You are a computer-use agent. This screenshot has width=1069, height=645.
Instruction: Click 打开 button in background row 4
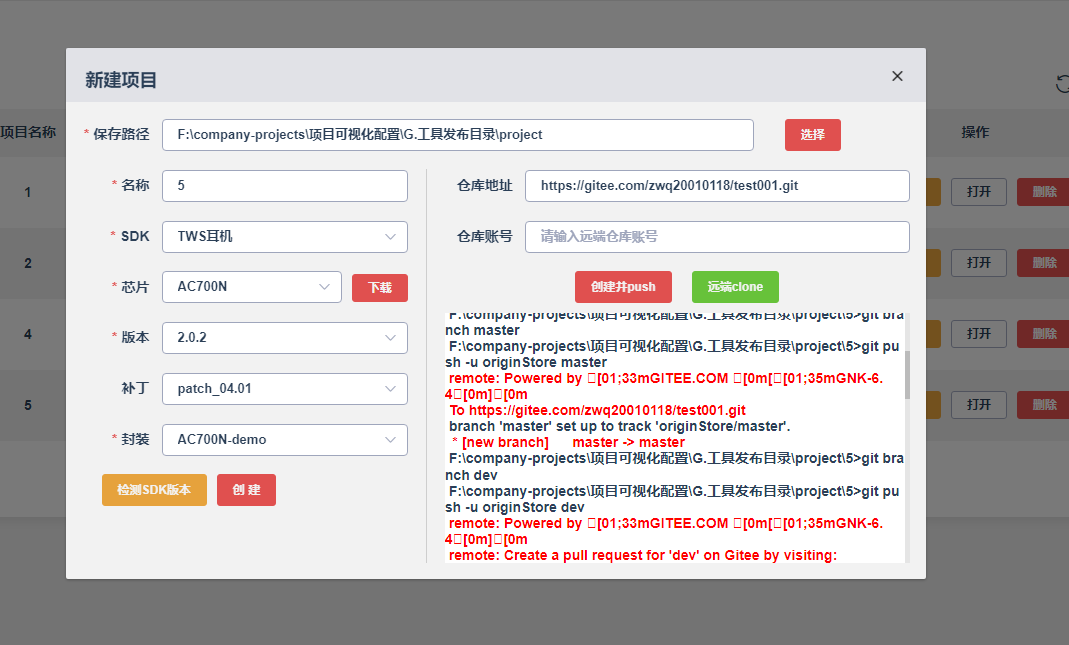tap(979, 334)
